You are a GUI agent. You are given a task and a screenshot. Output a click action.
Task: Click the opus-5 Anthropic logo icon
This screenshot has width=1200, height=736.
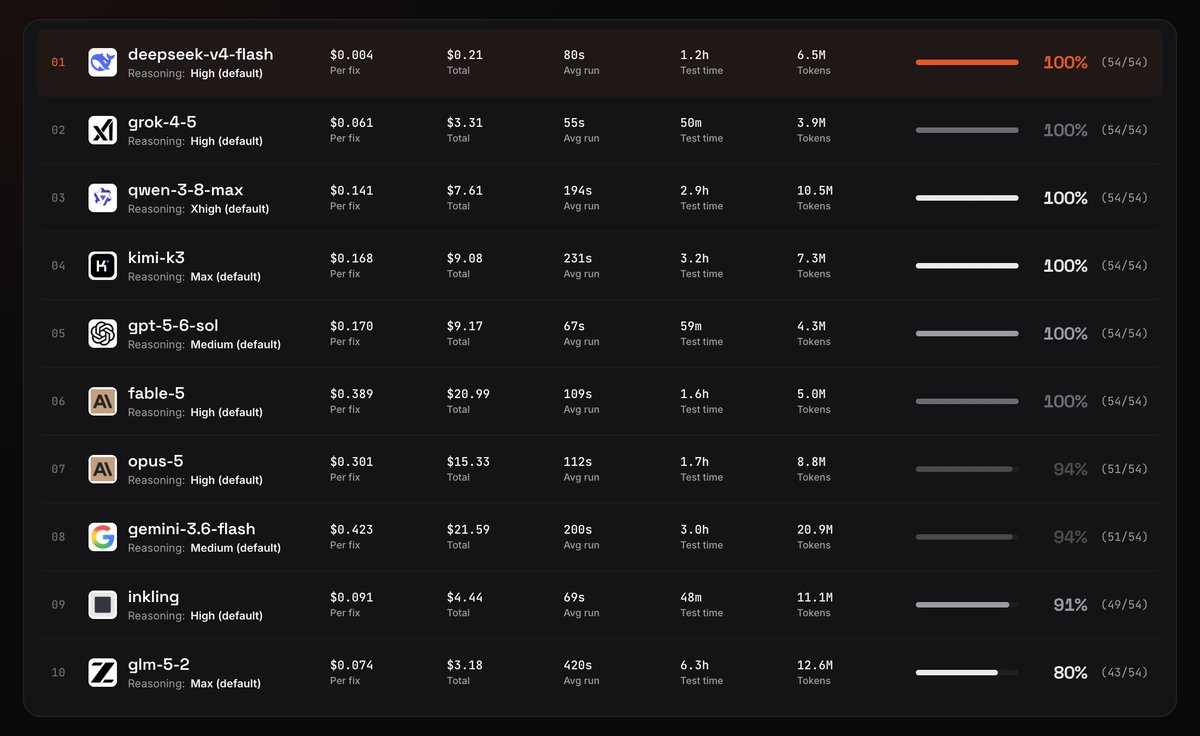click(x=102, y=469)
